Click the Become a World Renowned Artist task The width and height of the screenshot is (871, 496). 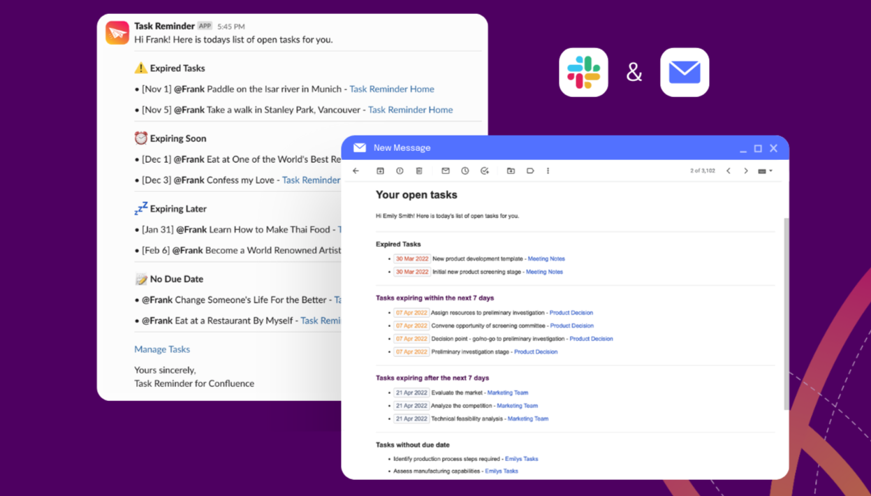(273, 250)
